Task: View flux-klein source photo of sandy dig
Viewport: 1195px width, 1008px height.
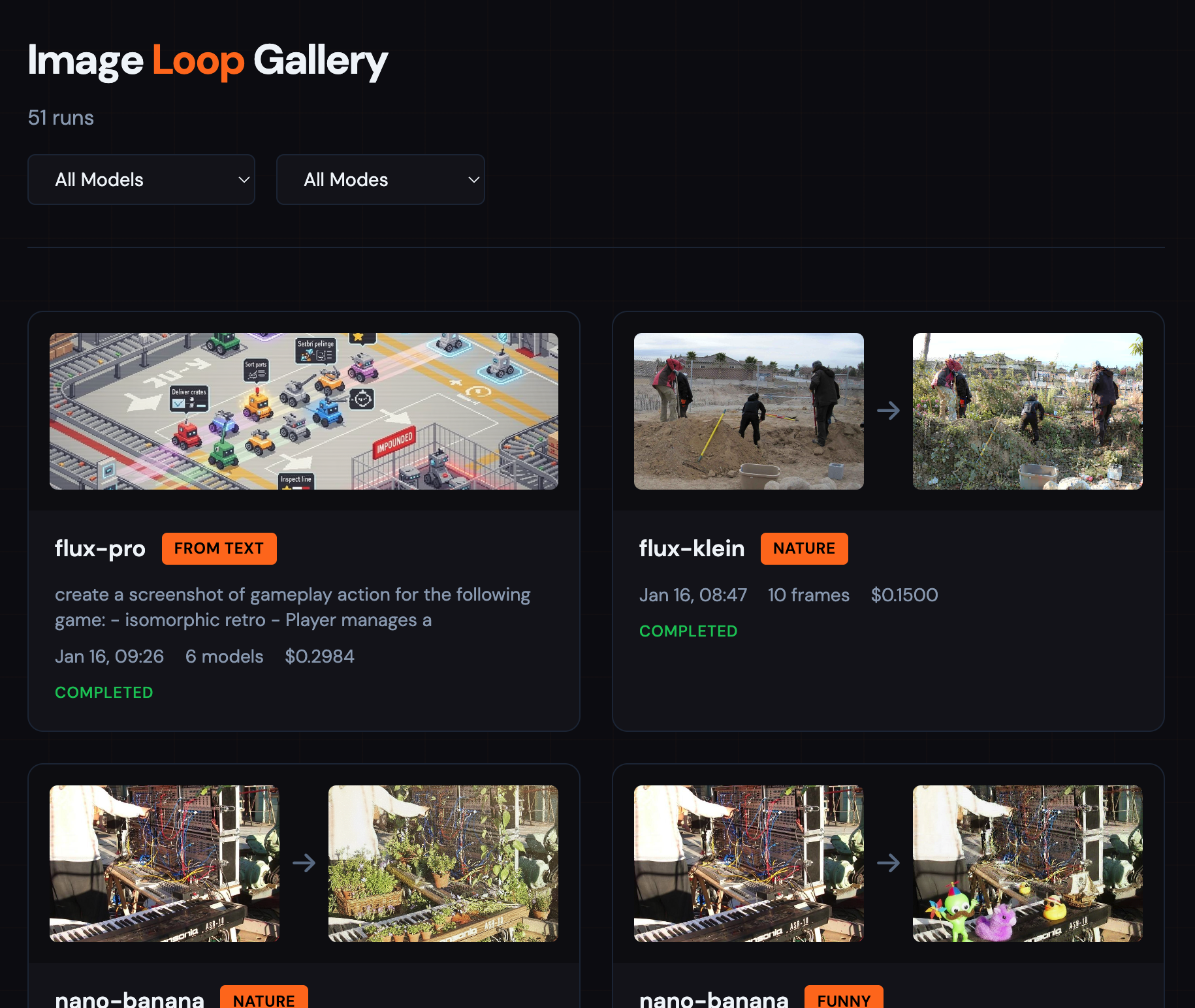Action: tap(748, 411)
